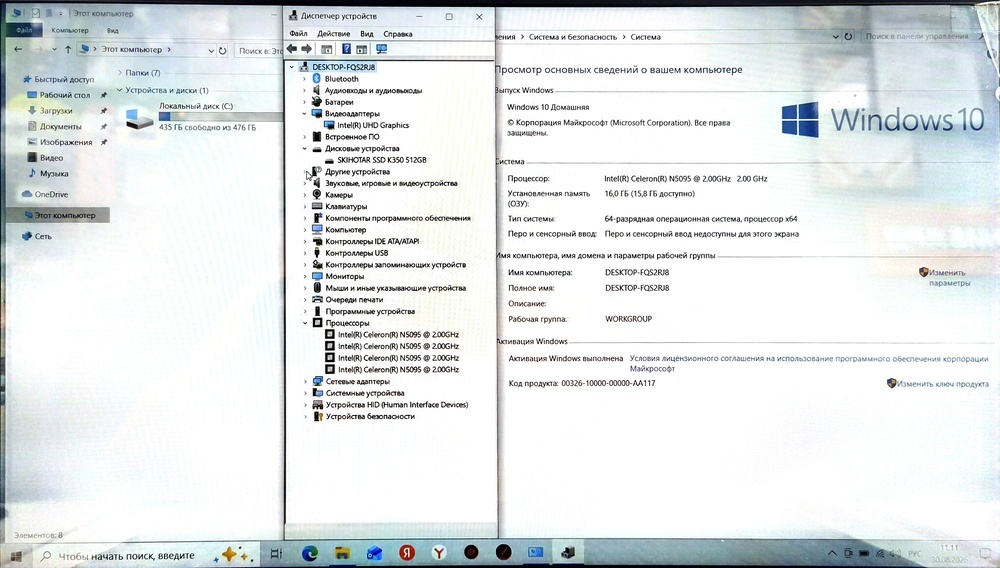Click the blue Help icon in Device Manager toolbar
The image size is (1000, 568).
click(346, 49)
